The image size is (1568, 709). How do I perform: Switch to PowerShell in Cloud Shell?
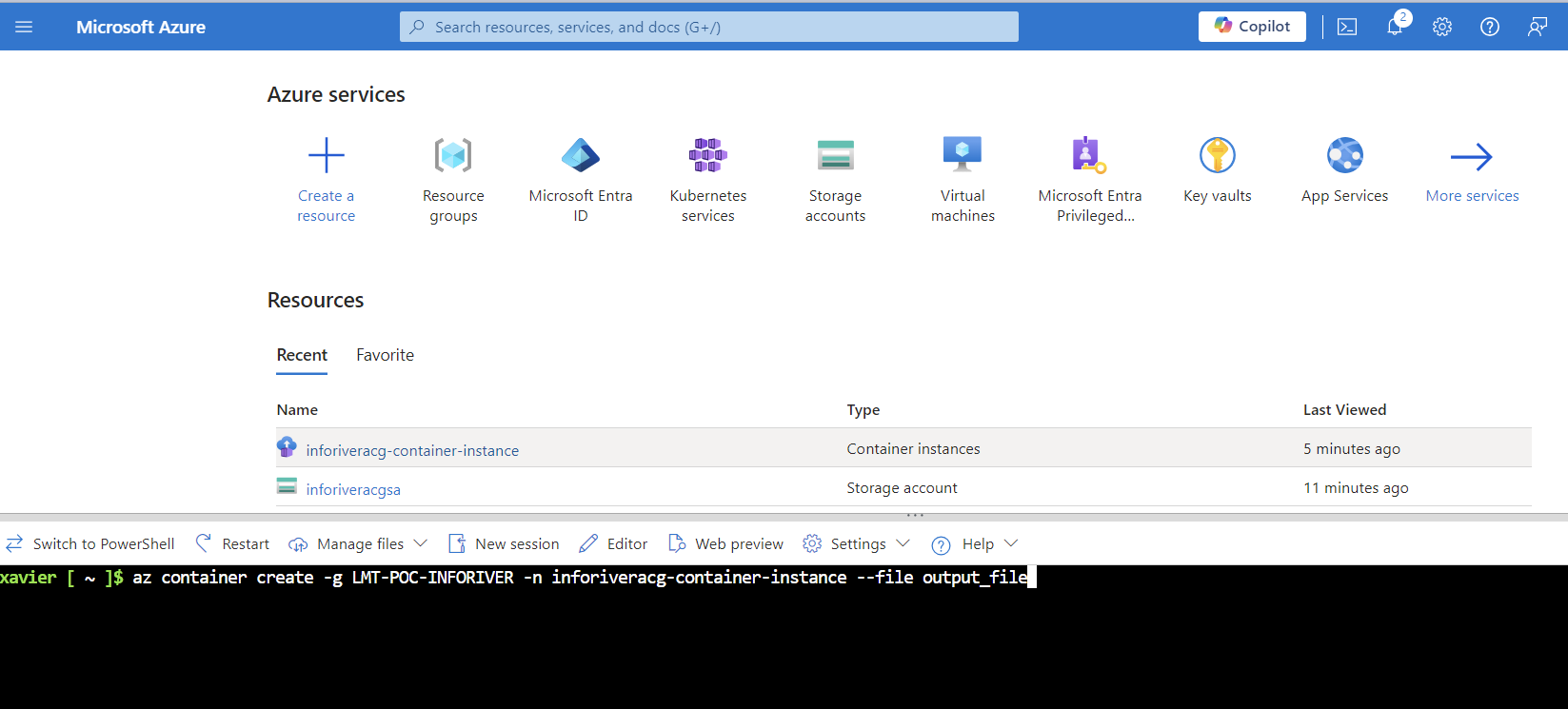tap(91, 543)
